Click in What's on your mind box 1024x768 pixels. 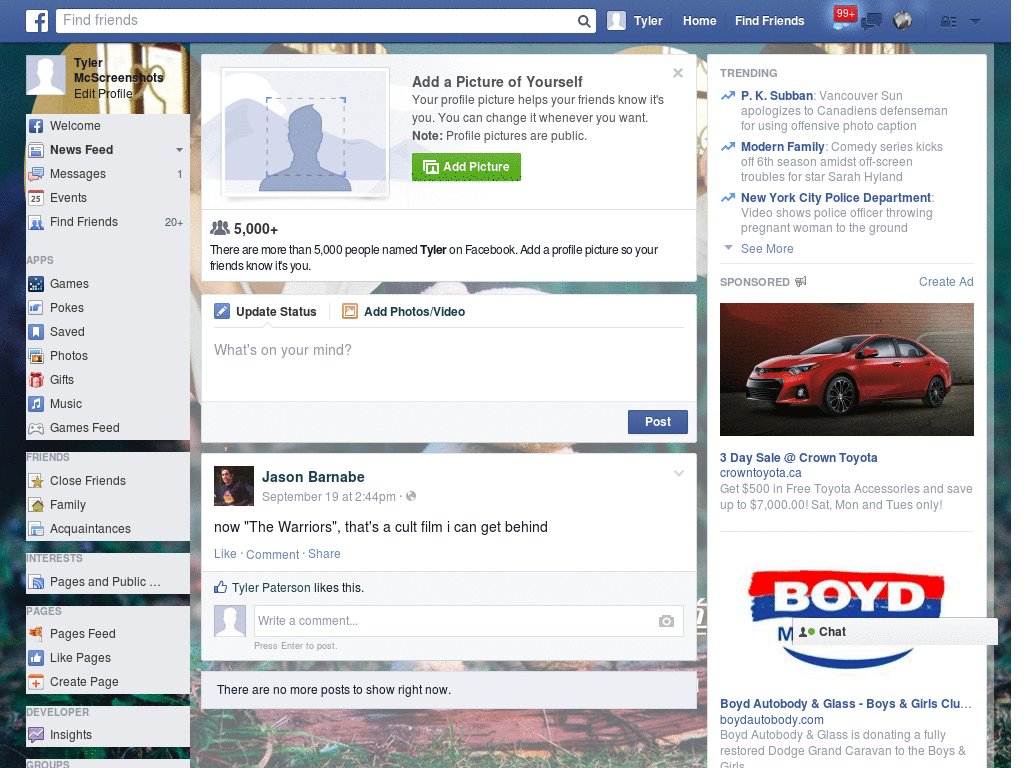[x=449, y=366]
